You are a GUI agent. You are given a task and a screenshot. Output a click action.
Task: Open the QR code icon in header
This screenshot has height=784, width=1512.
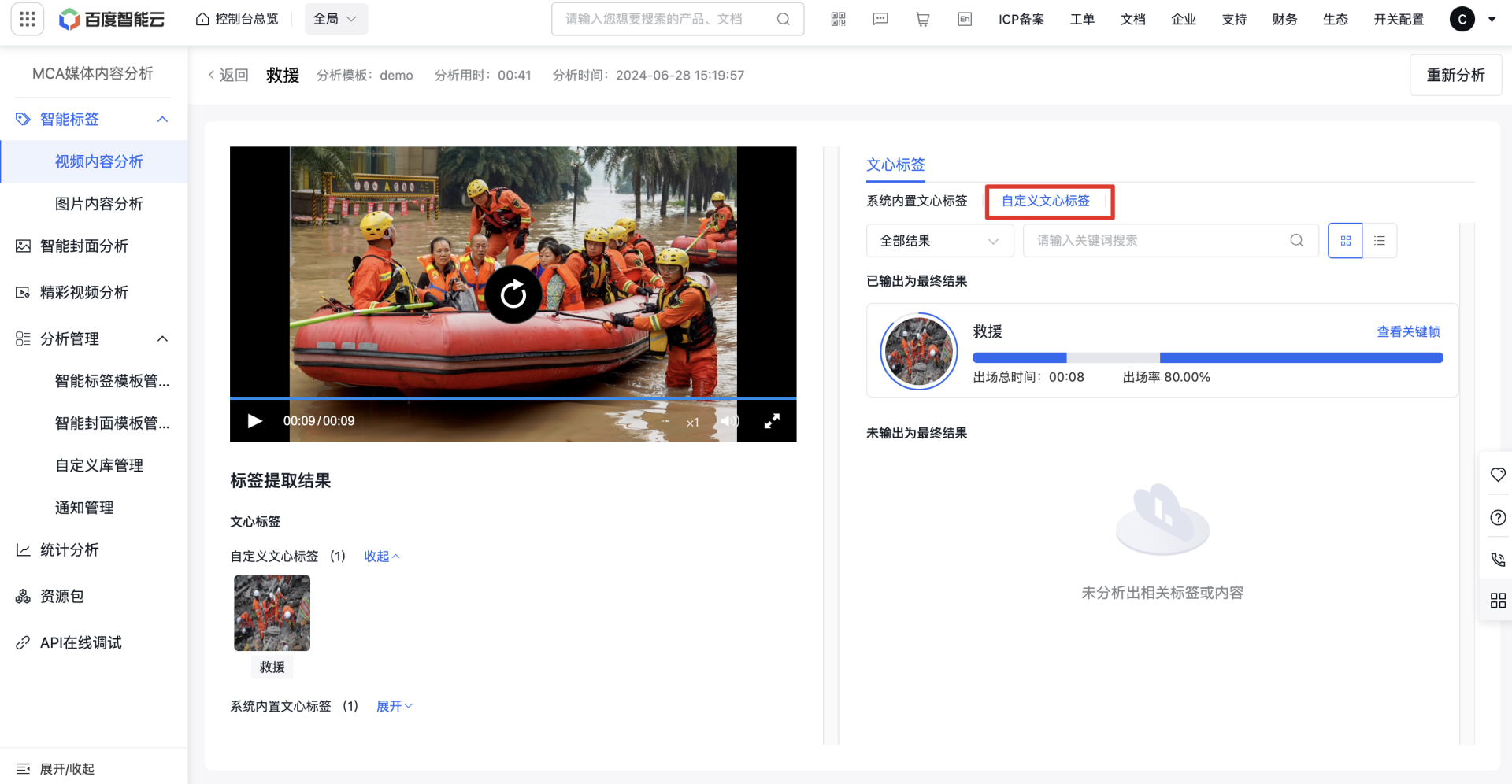(838, 19)
